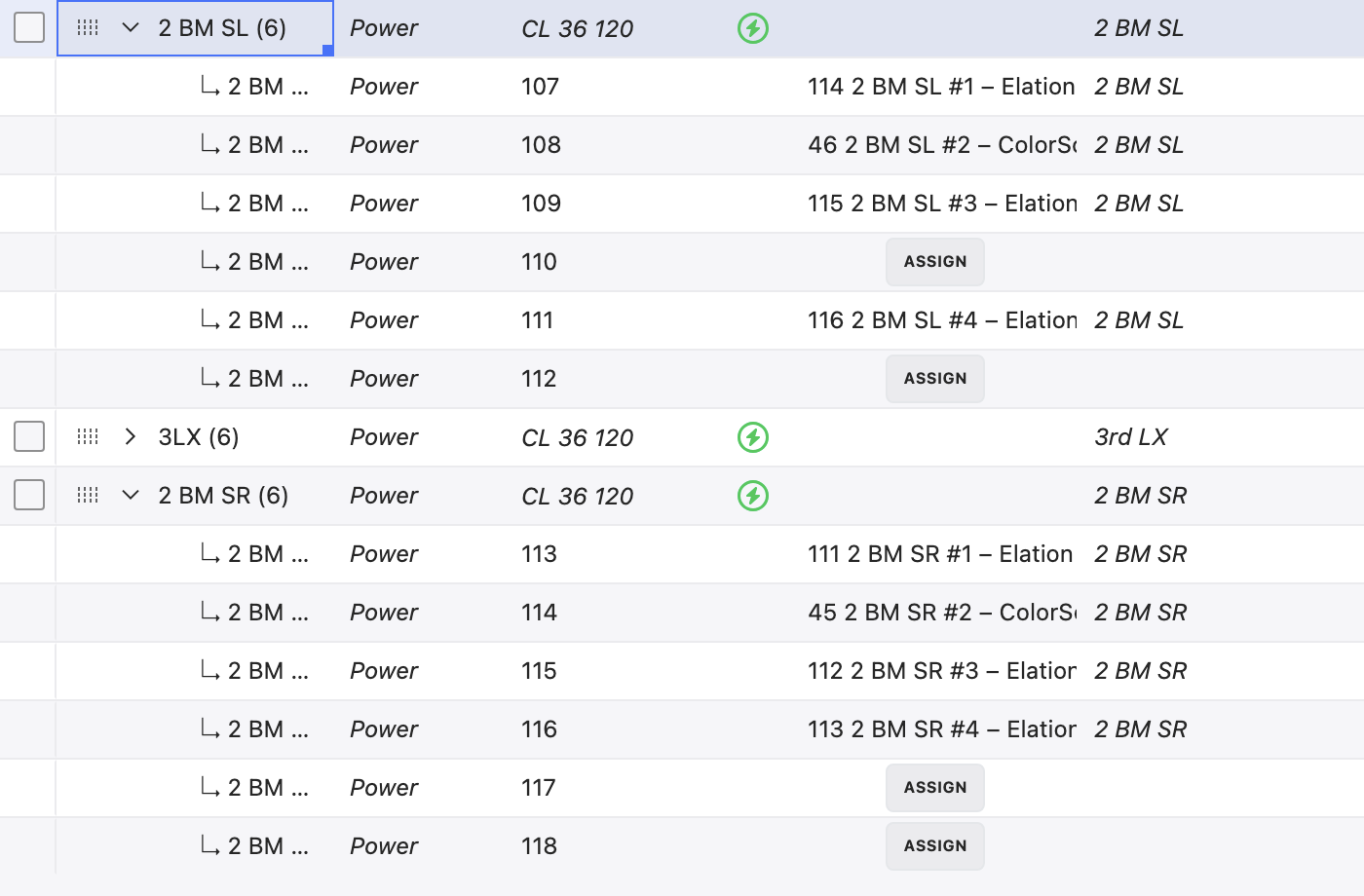Click the child-row arrow icon for circuit 107

pos(209,87)
